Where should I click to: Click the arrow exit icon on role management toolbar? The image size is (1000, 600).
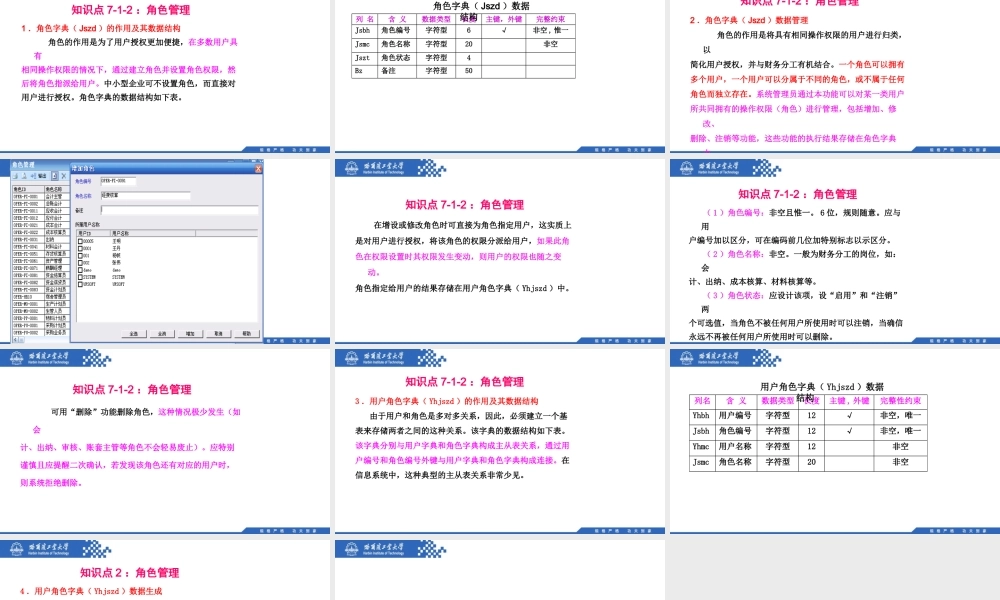33,174
